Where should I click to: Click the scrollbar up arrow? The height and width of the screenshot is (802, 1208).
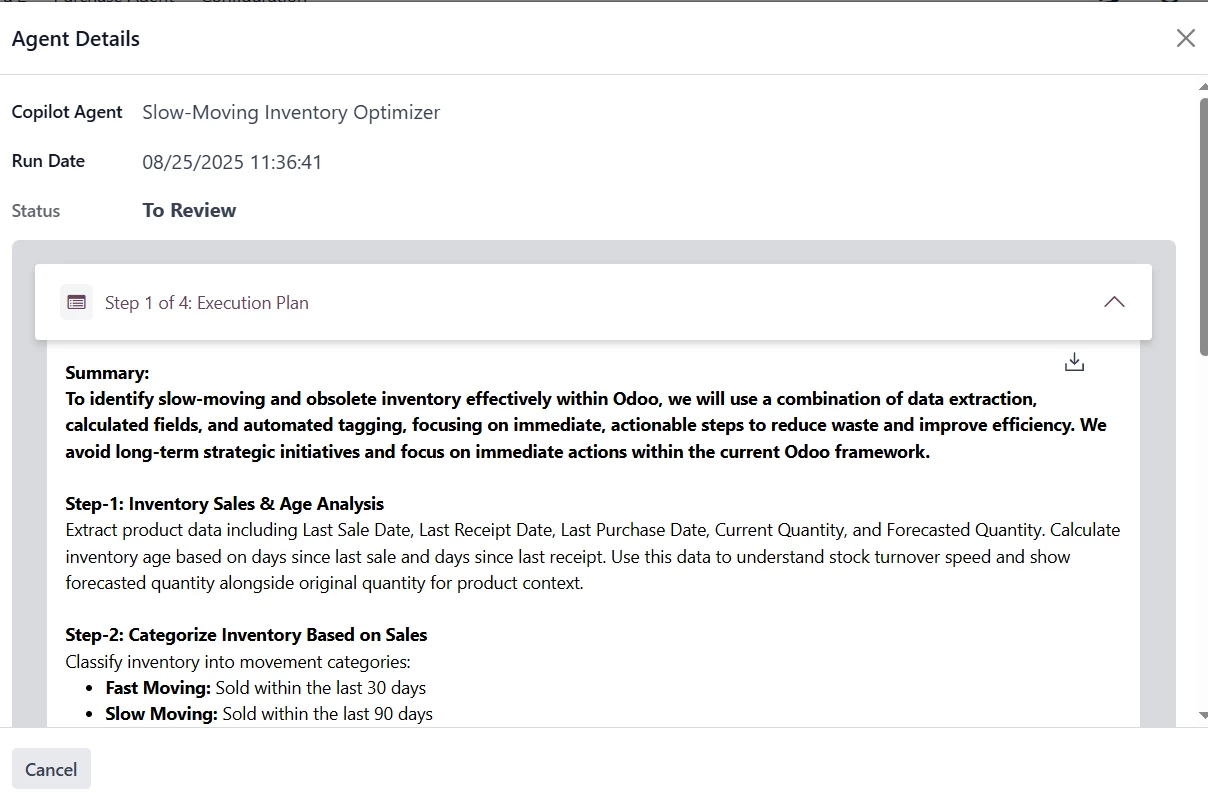click(1202, 89)
